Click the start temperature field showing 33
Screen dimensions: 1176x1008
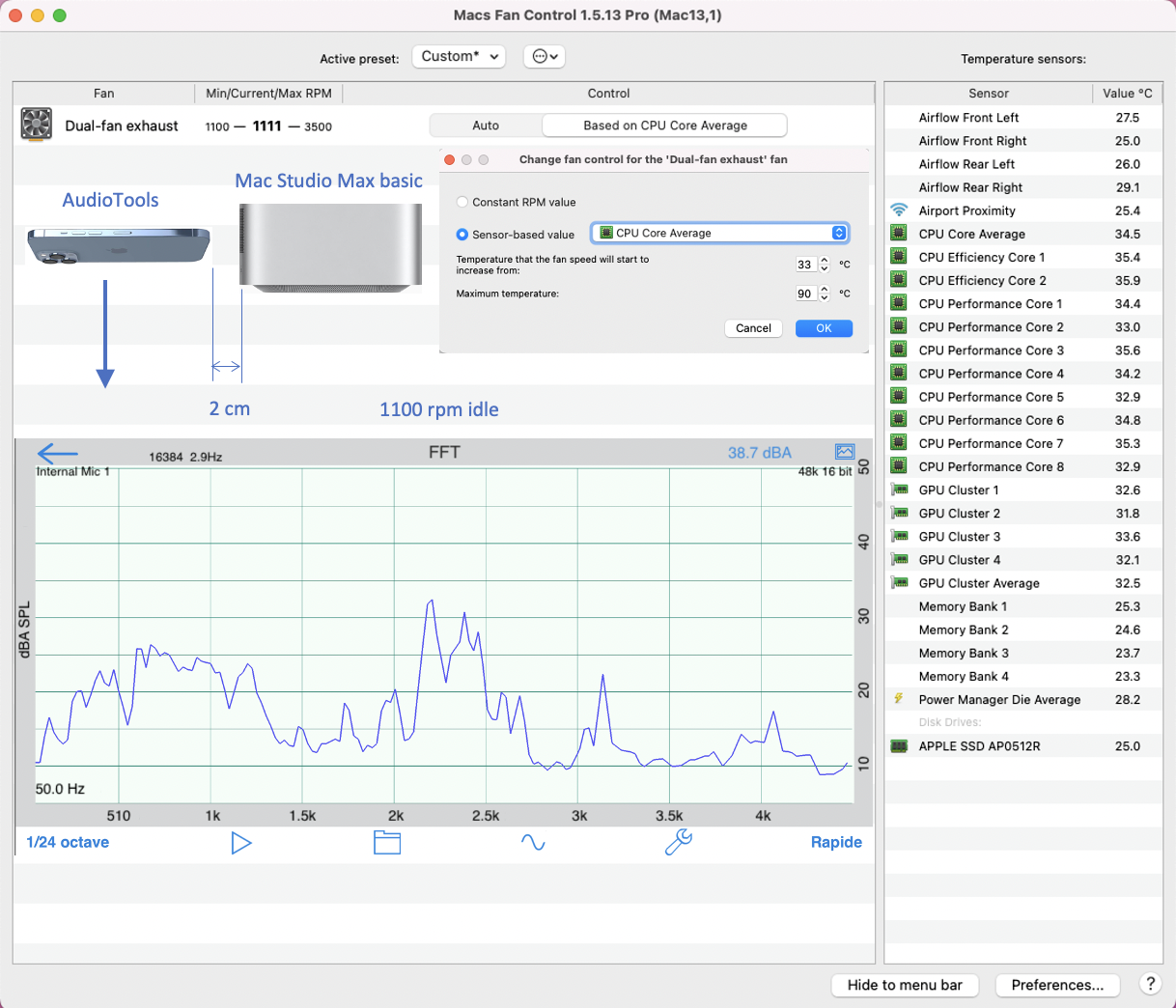pos(805,264)
